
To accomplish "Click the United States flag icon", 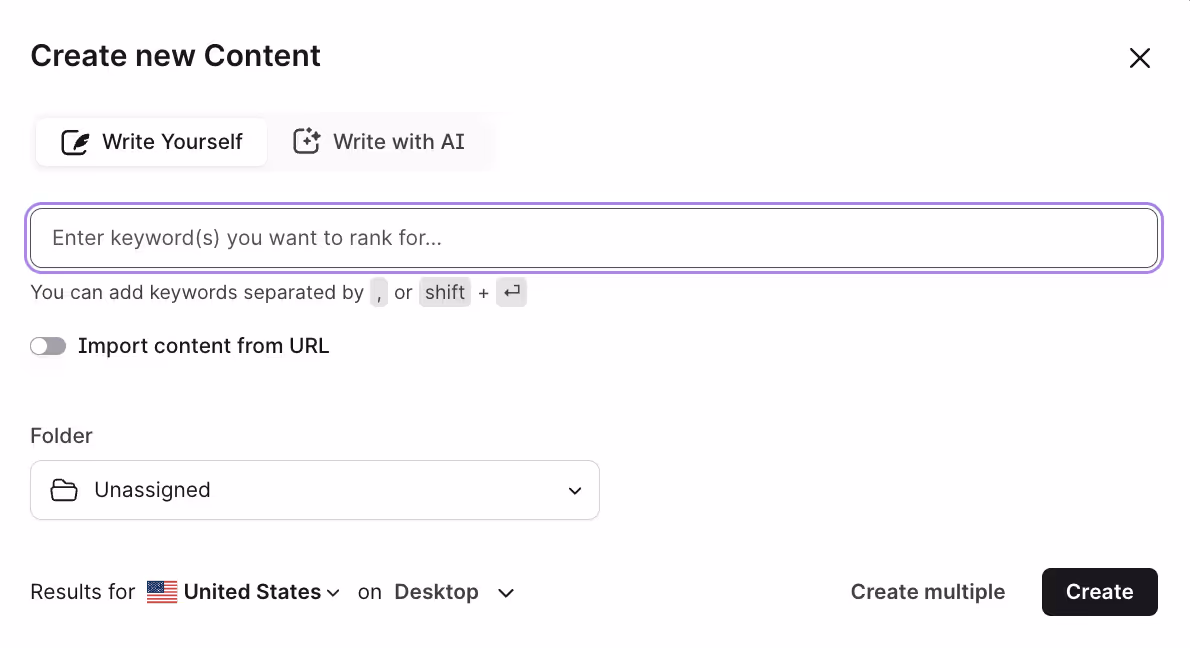I will pos(162,592).
